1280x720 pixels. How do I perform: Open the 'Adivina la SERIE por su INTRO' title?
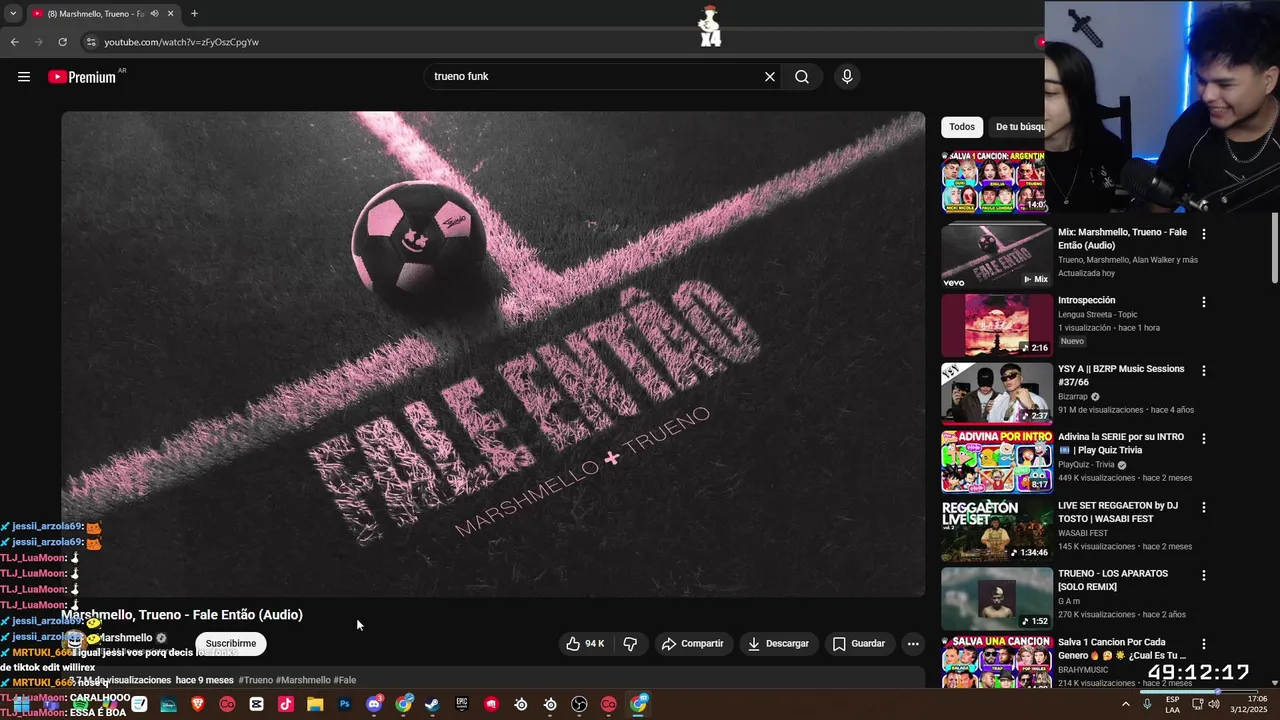point(1121,443)
